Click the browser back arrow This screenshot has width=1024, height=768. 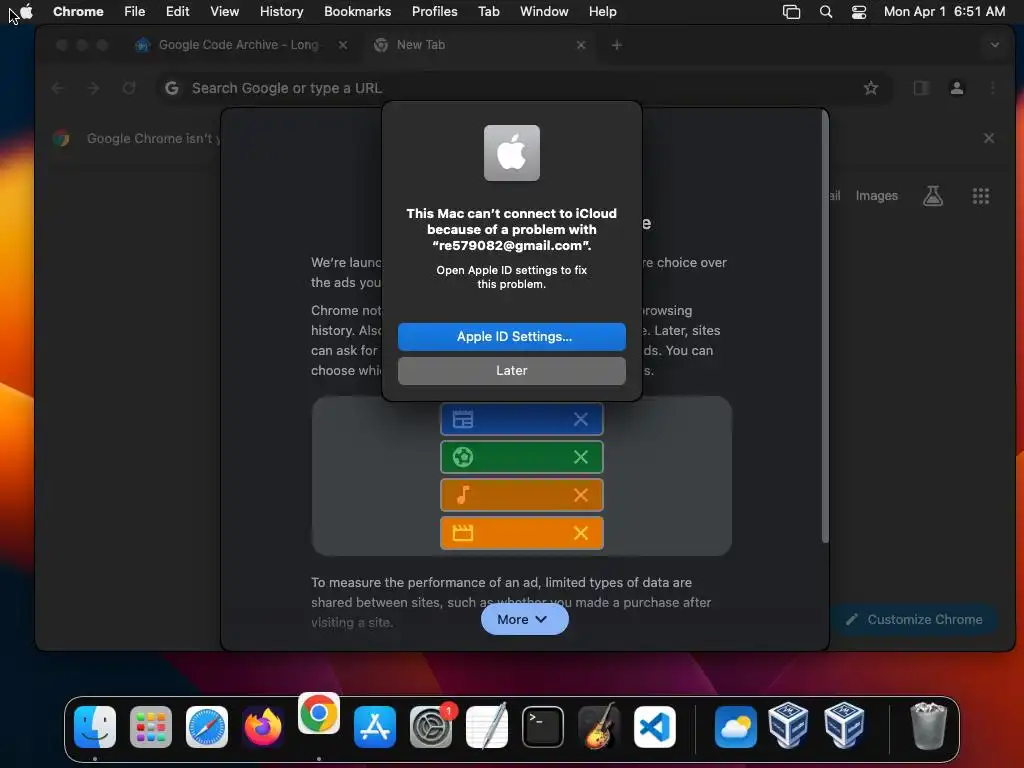tap(58, 88)
